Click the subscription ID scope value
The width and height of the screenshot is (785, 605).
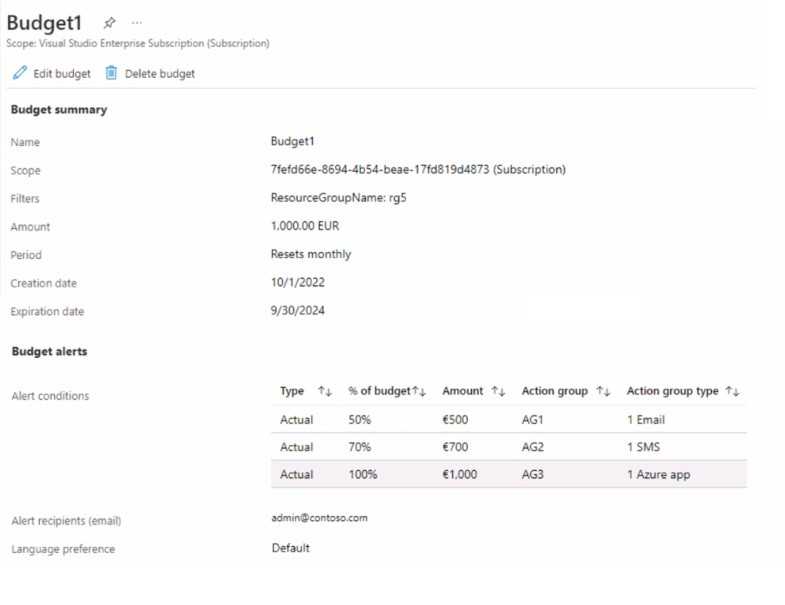417,170
